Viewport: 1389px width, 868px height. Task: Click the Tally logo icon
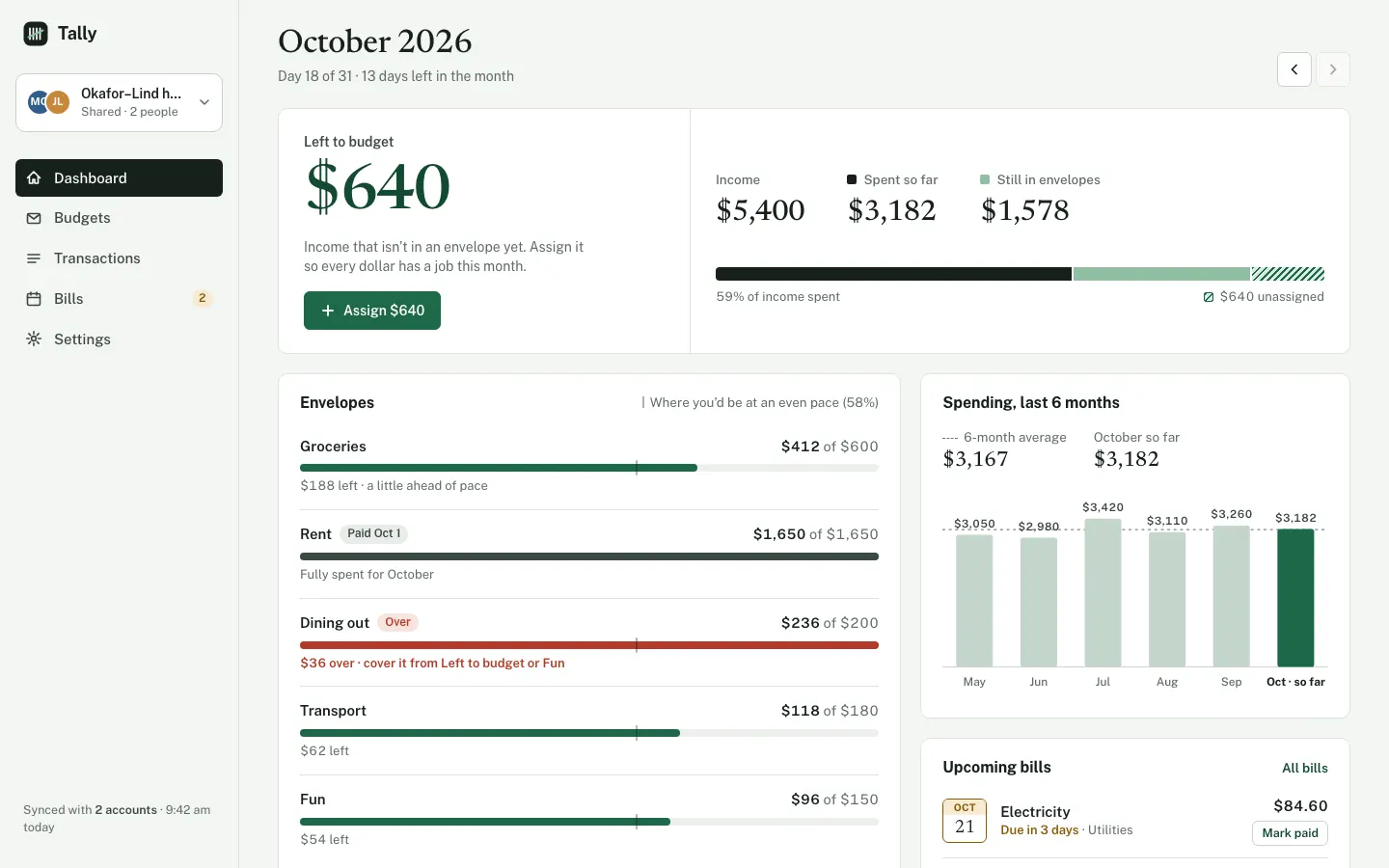coord(36,34)
